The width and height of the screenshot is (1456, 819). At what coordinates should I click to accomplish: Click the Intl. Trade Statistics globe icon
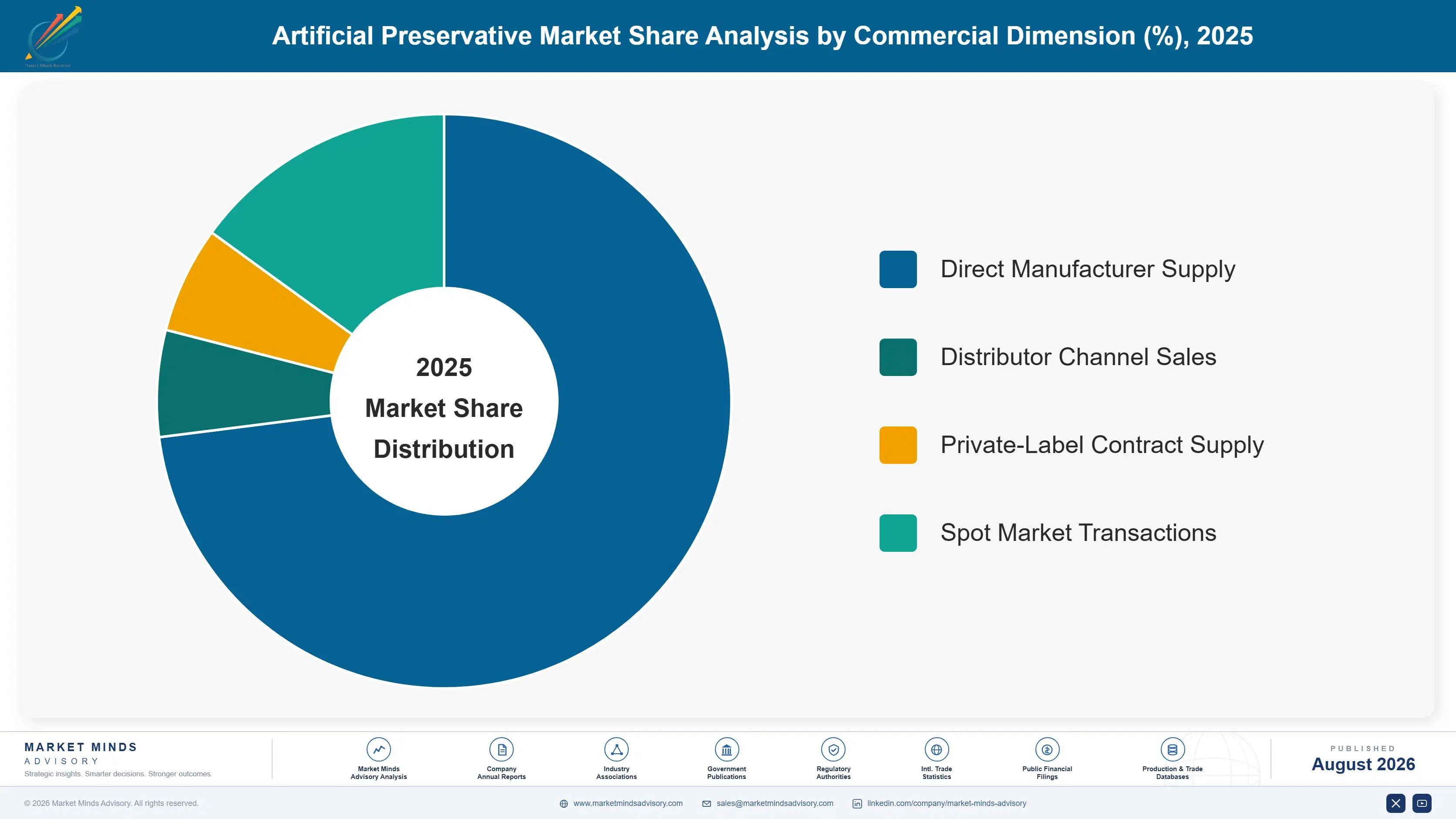point(937,749)
